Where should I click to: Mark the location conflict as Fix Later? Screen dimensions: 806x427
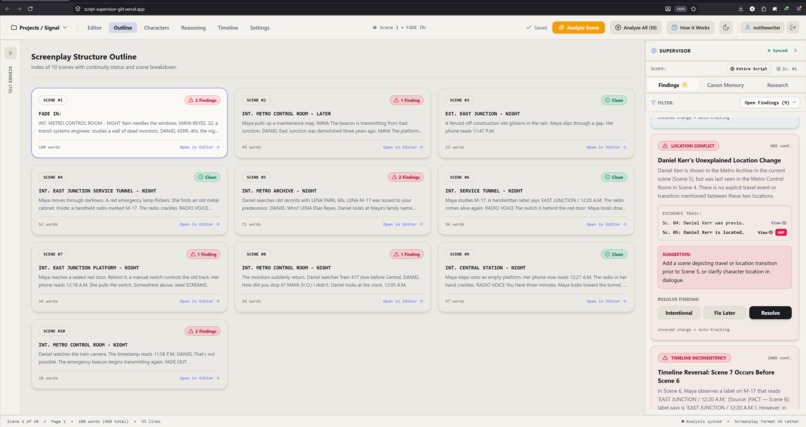click(x=724, y=313)
